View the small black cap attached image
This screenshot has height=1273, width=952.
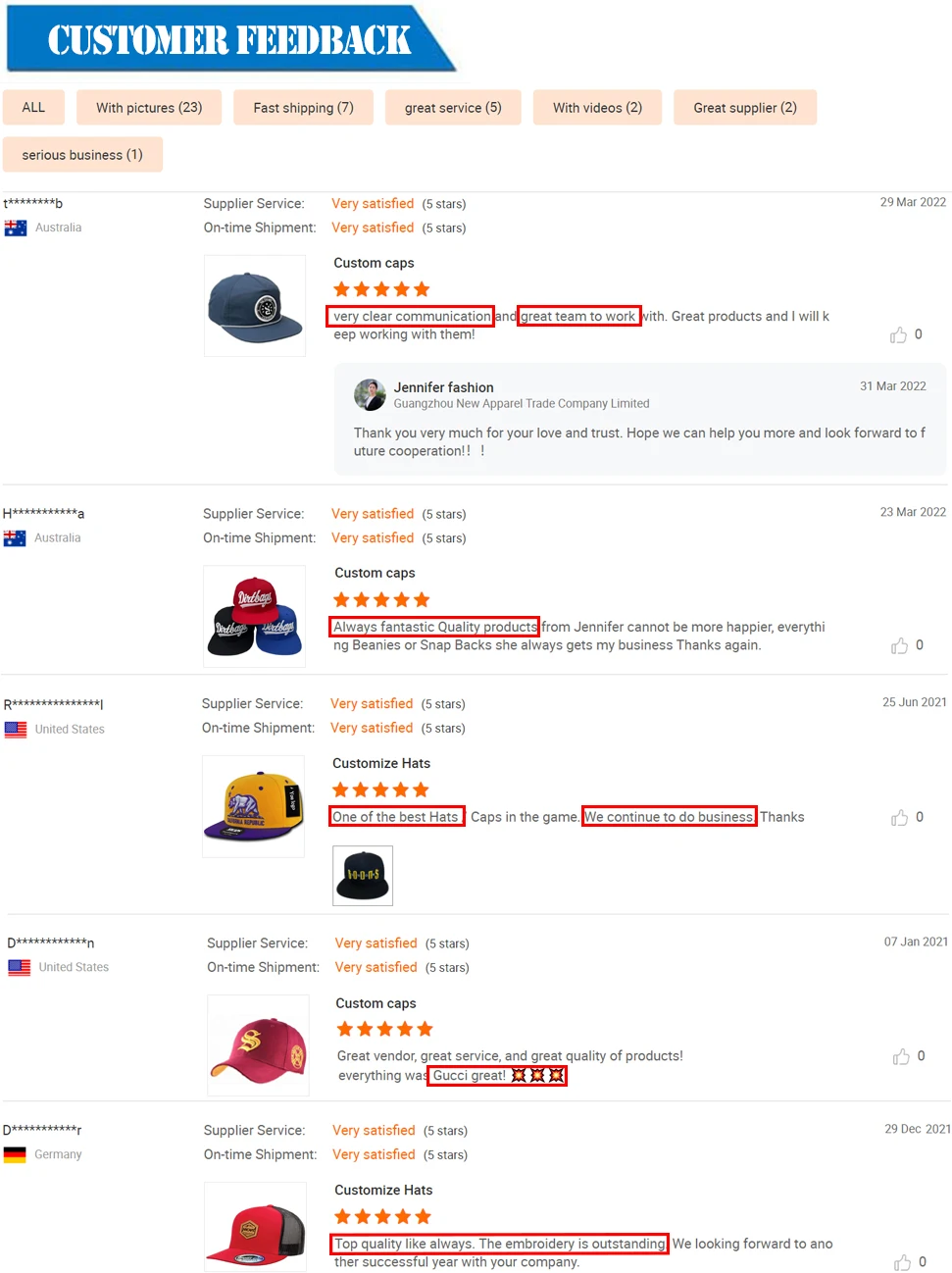[363, 875]
